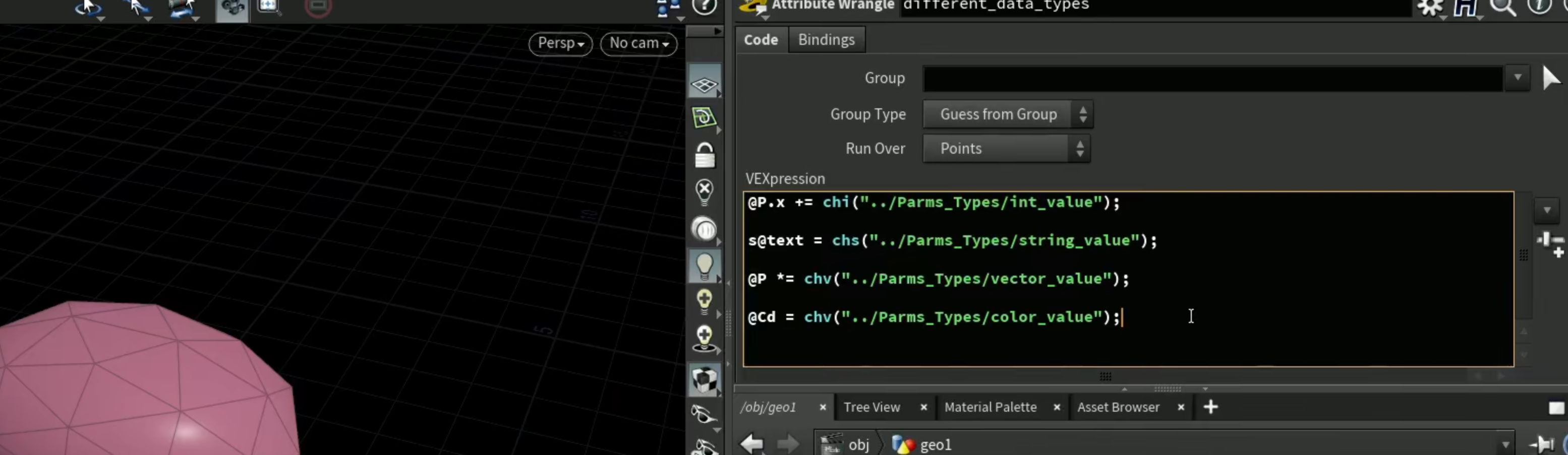Open search with the magnifier icon
This screenshot has width=1568, height=455.
click(1502, 7)
